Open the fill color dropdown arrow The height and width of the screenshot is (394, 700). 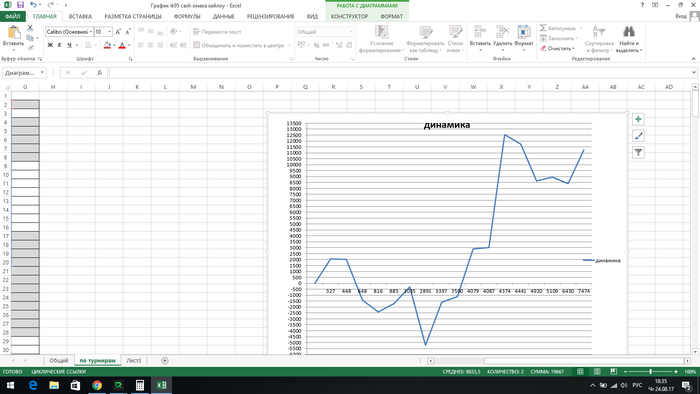(114, 45)
